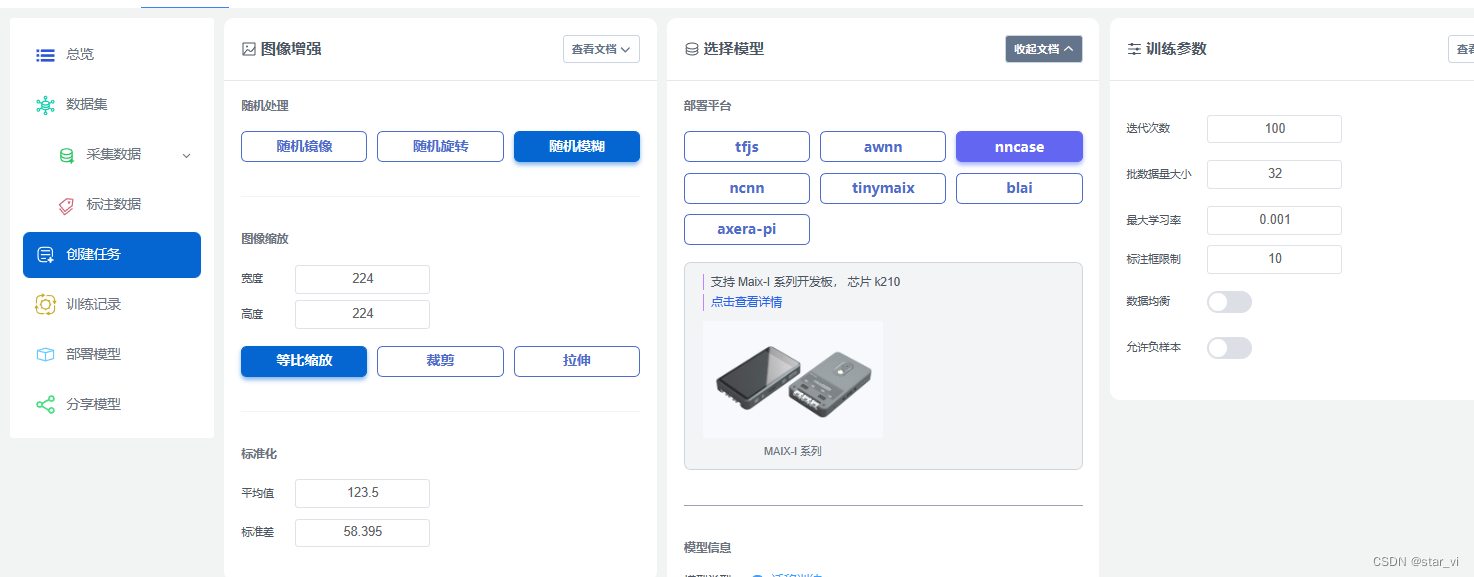Click the 宽度 input field
Viewport: 1474px width, 577px height.
362,279
